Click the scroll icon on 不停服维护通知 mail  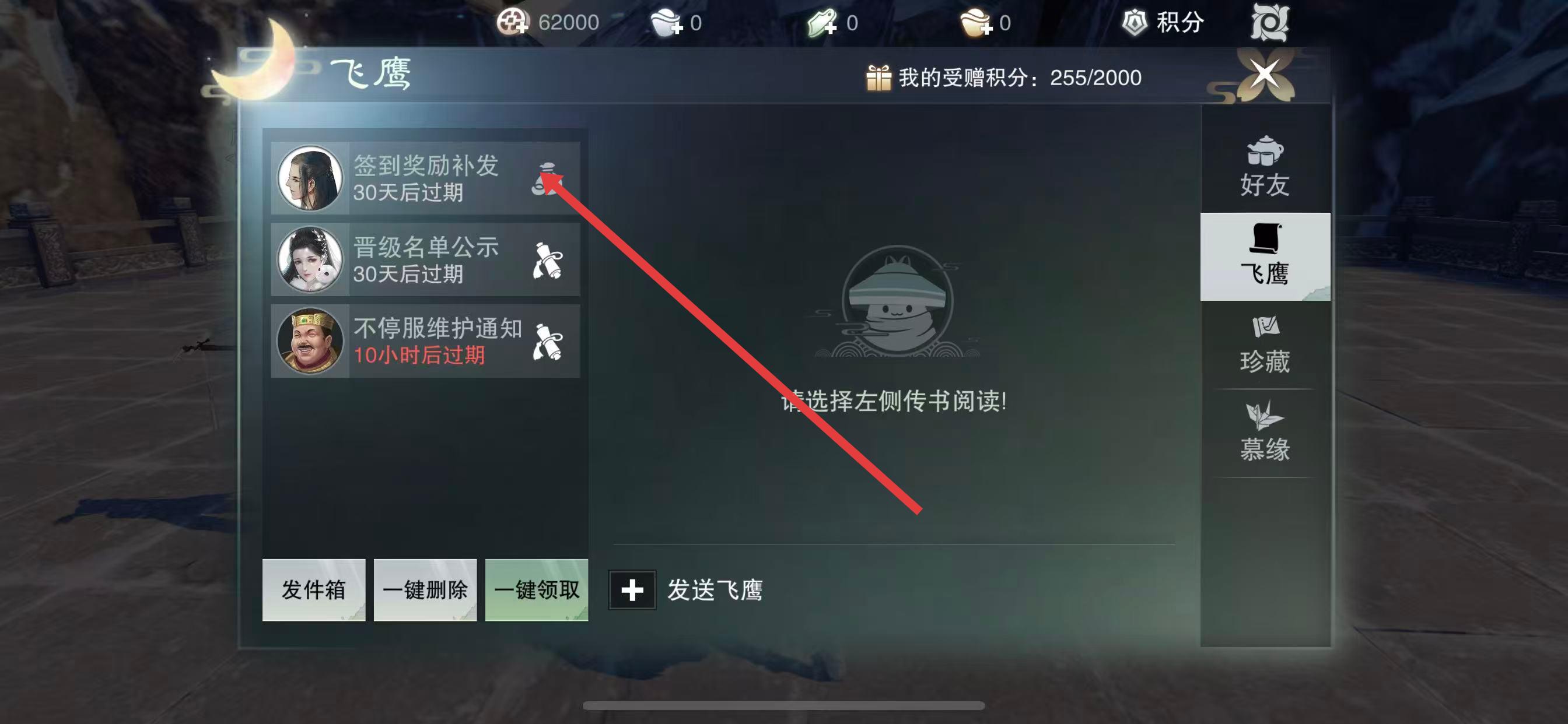(547, 342)
